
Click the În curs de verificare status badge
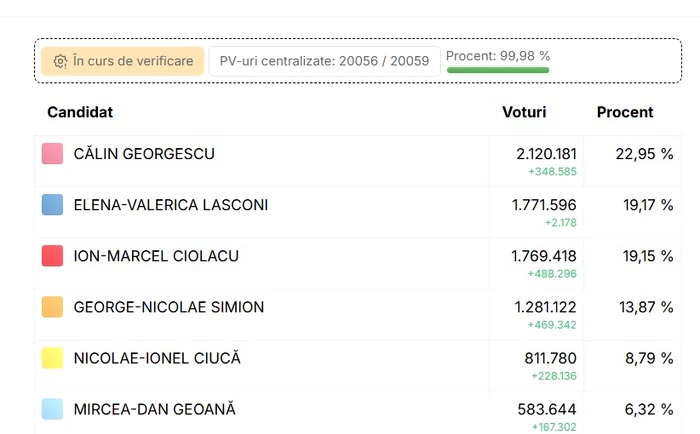(123, 61)
